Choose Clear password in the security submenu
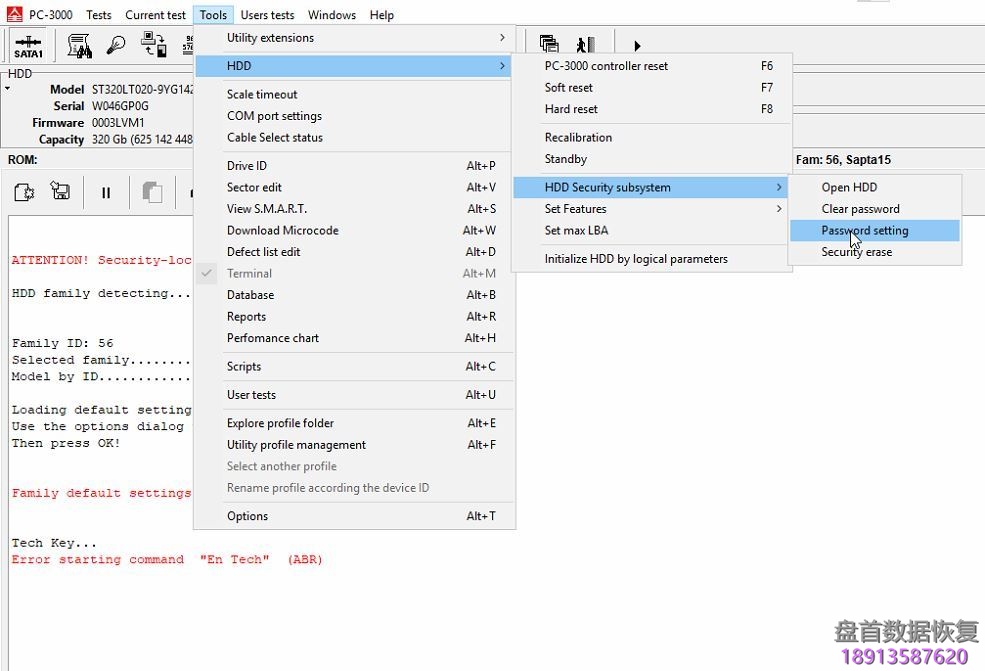This screenshot has height=671, width=985. [860, 209]
